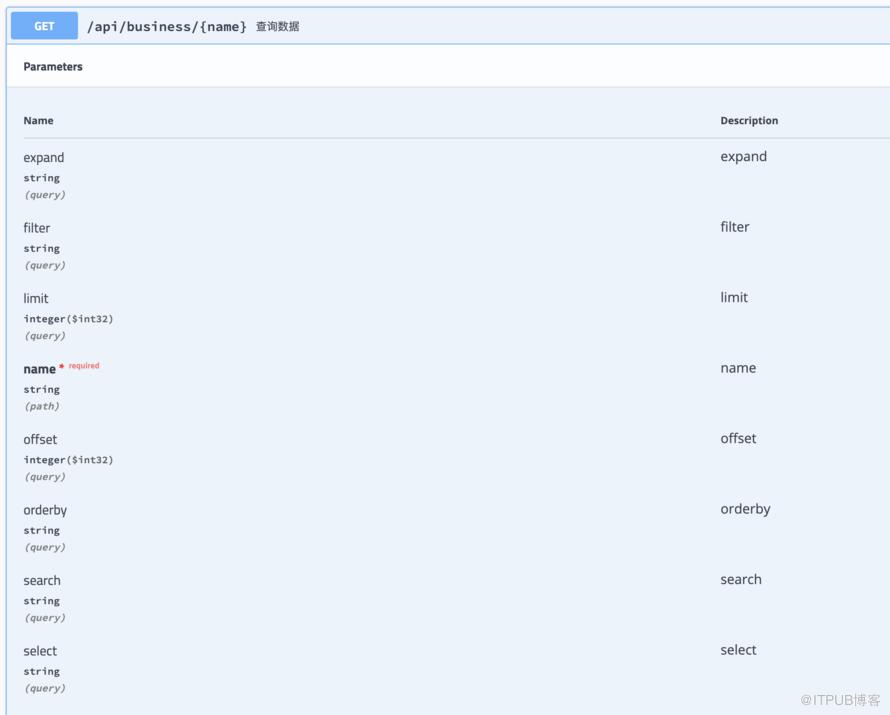Click the (query) label under offset parameter
The height and width of the screenshot is (715, 890).
click(45, 477)
